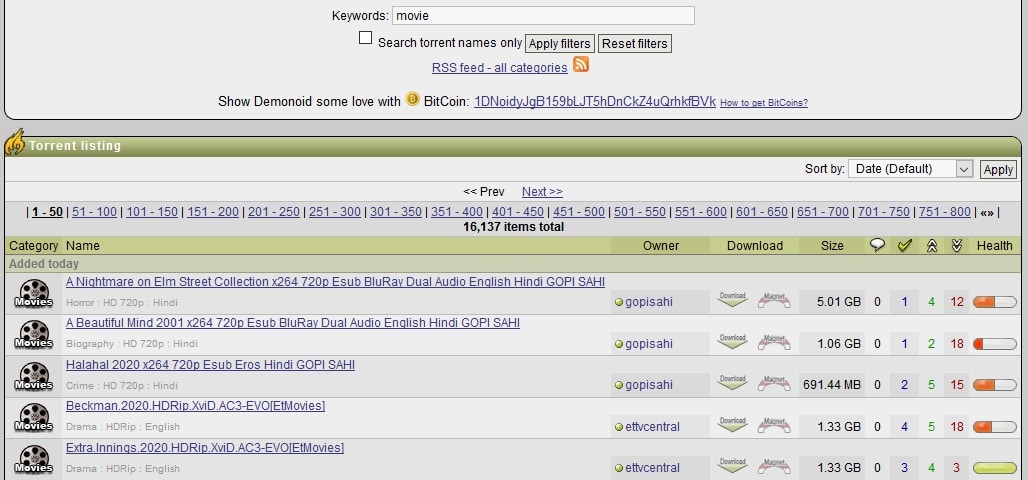1028x480 pixels.
Task: Click the Health column header
Action: pyautogui.click(x=995, y=246)
